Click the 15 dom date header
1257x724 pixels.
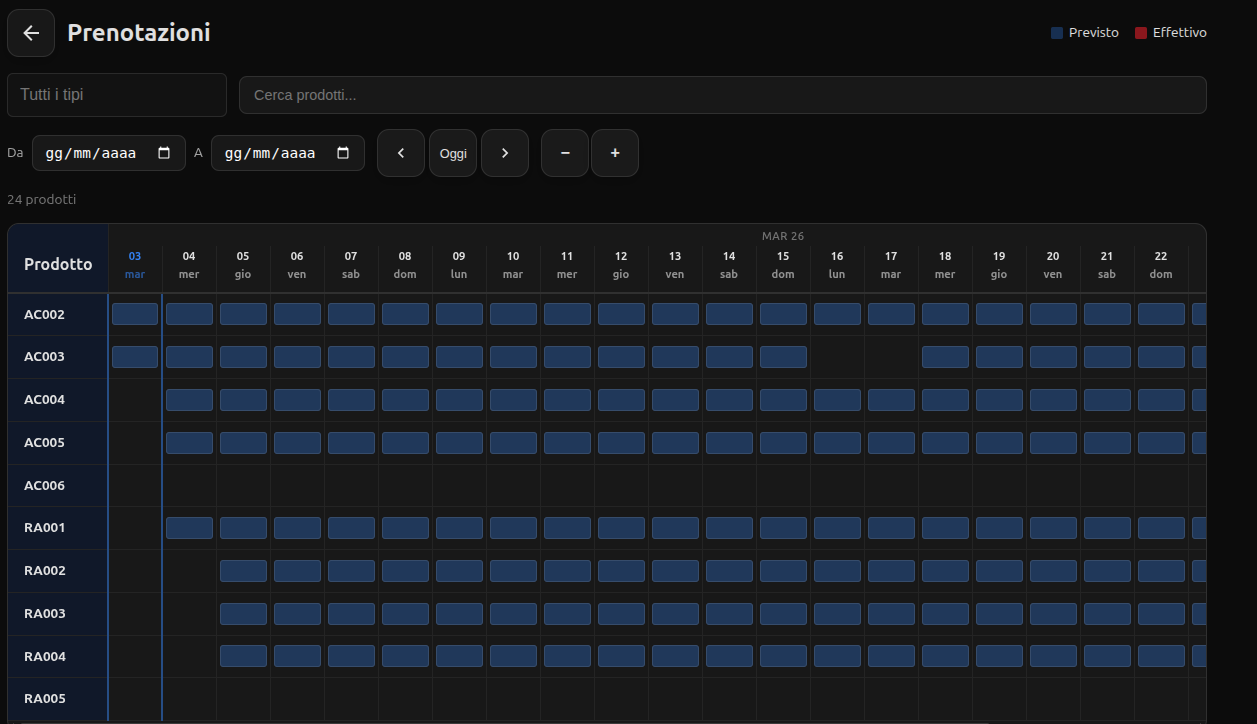tap(783, 265)
